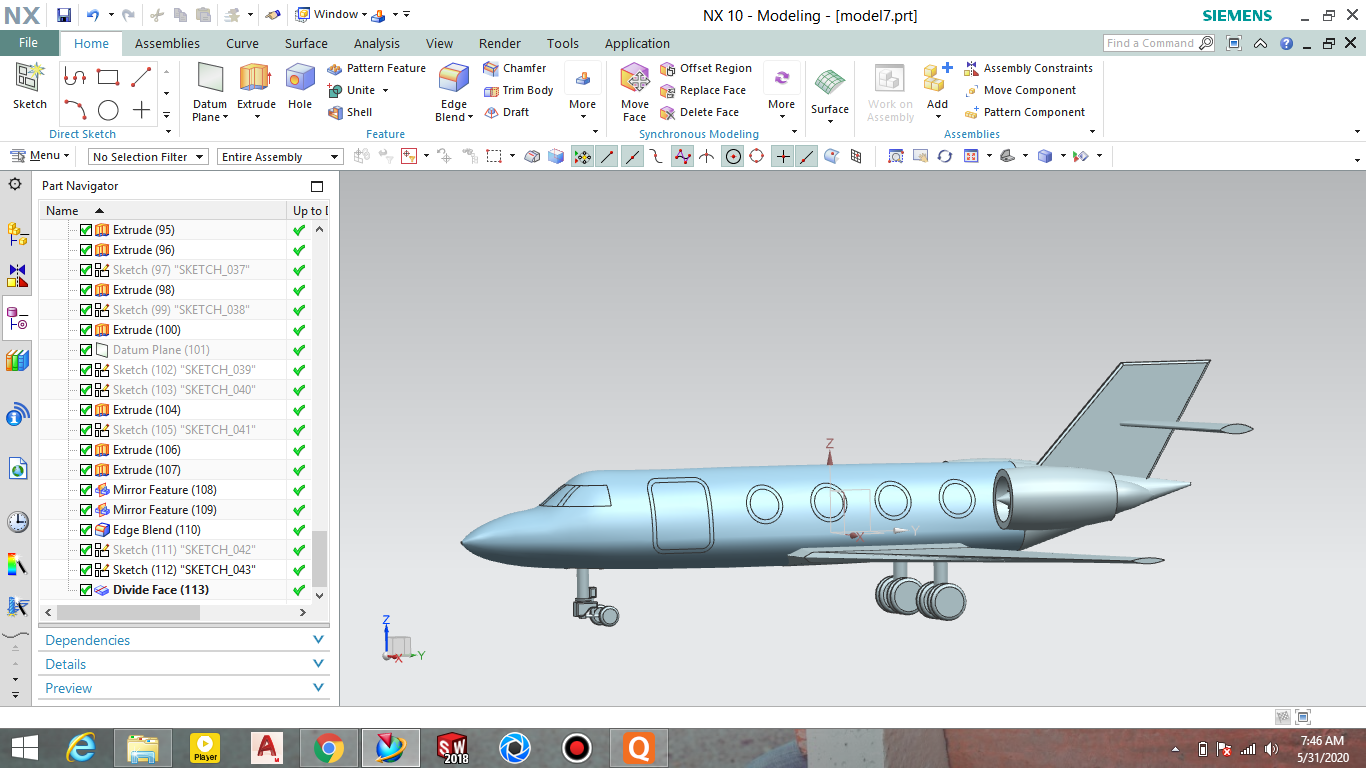Suppress Mirror Feature (108) via its checkbox
This screenshot has height=768, width=1366.
[x=85, y=490]
